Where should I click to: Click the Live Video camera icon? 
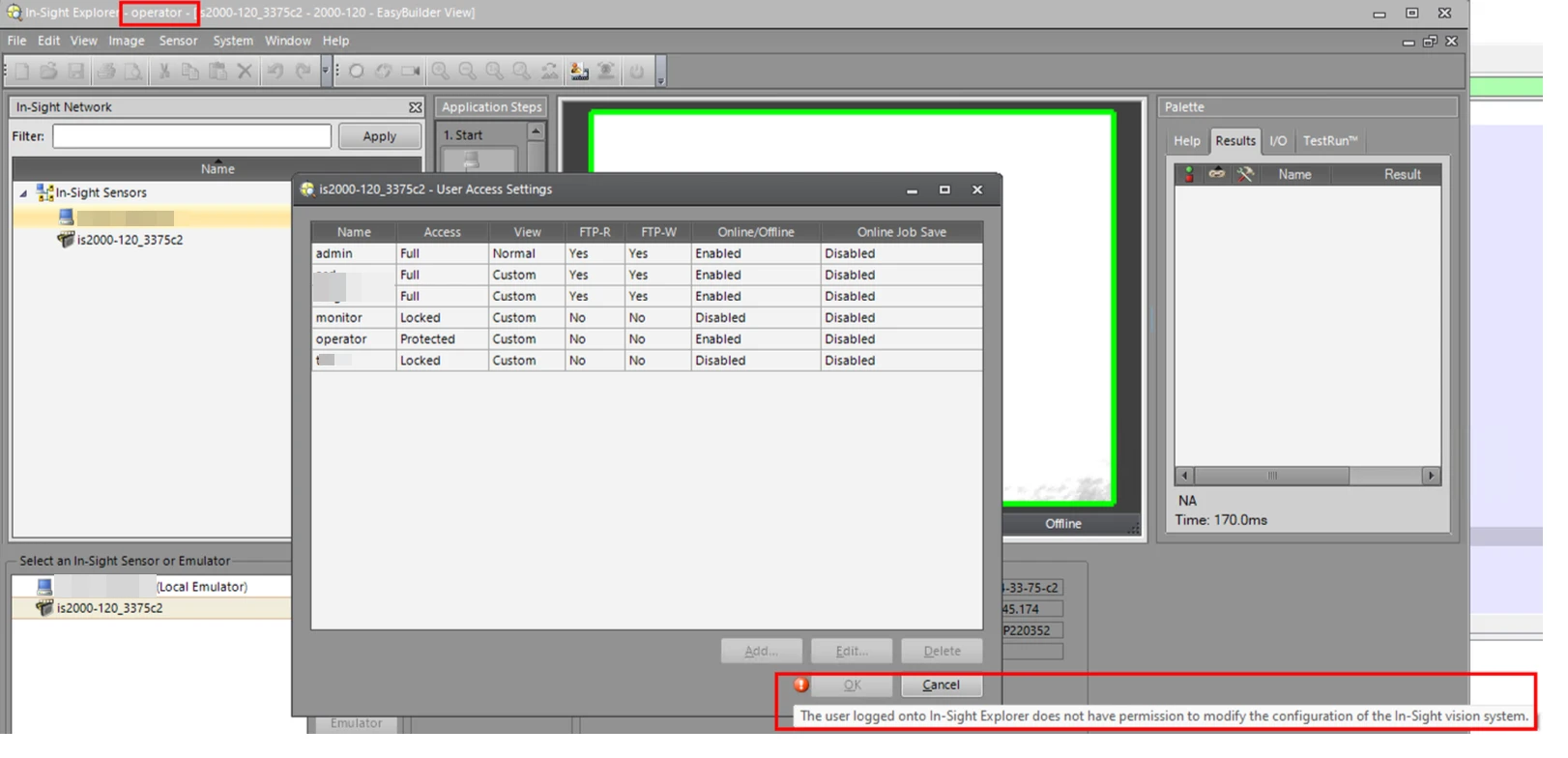point(411,72)
